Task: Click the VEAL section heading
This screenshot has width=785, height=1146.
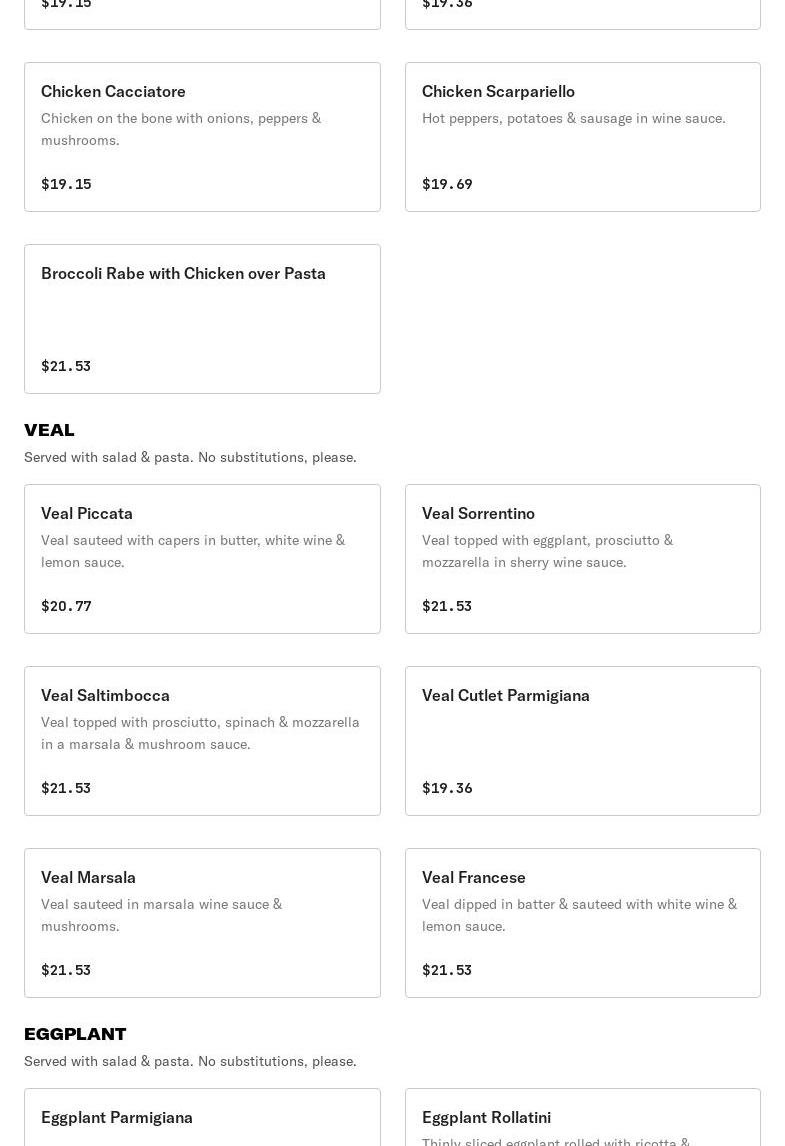Action: (x=49, y=430)
